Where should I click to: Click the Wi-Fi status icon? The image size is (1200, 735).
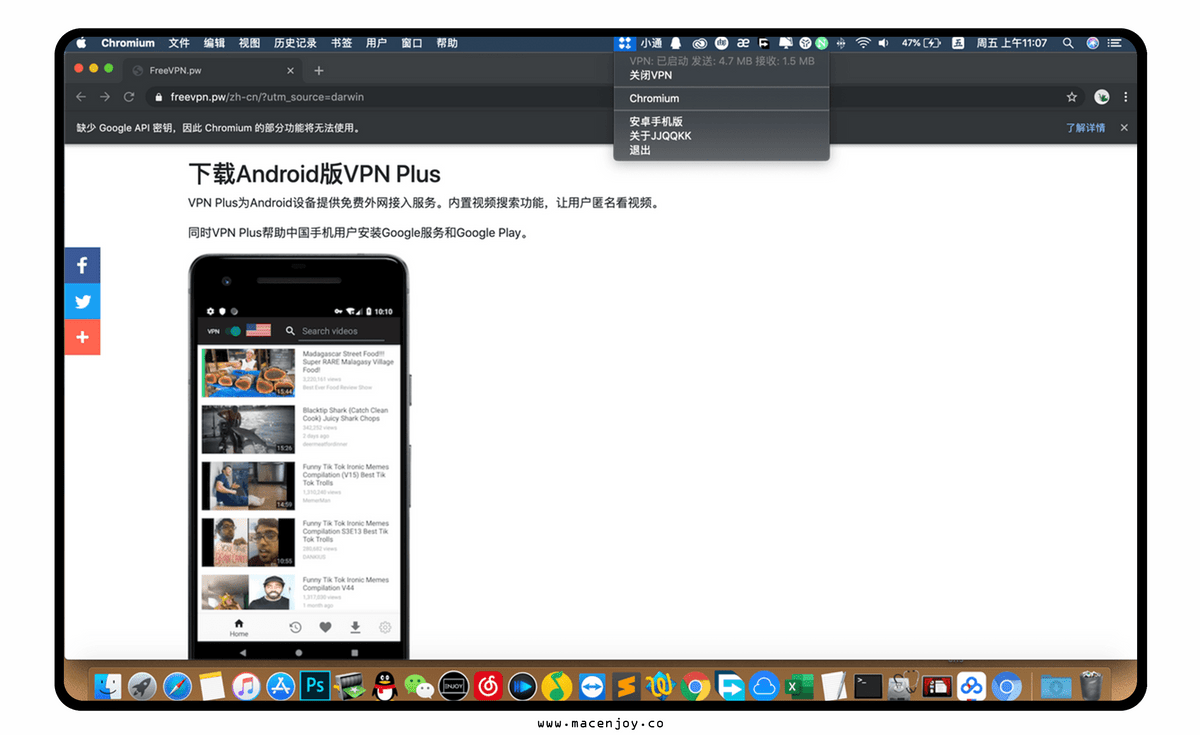point(863,43)
